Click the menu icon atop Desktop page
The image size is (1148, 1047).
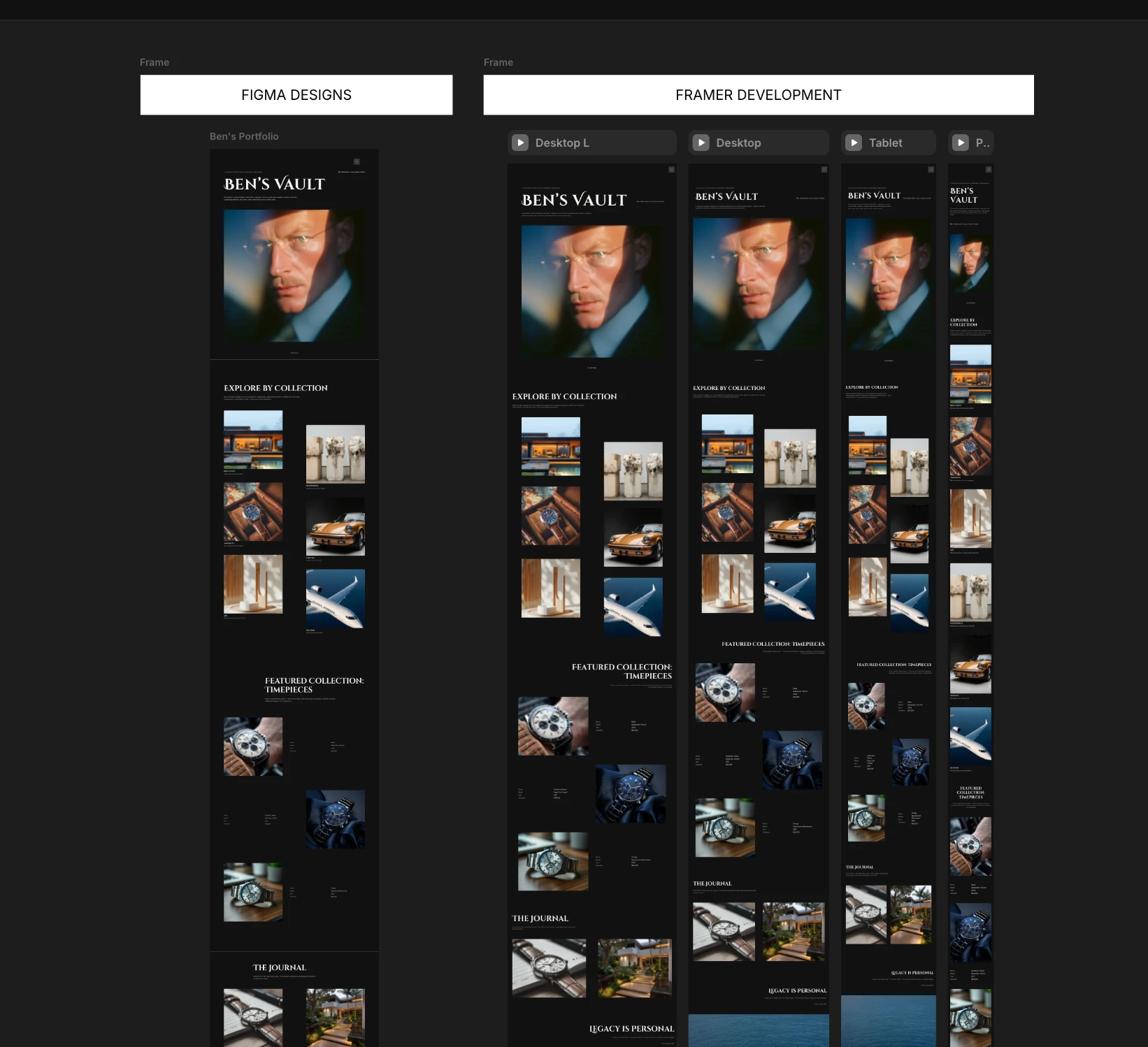click(824, 169)
